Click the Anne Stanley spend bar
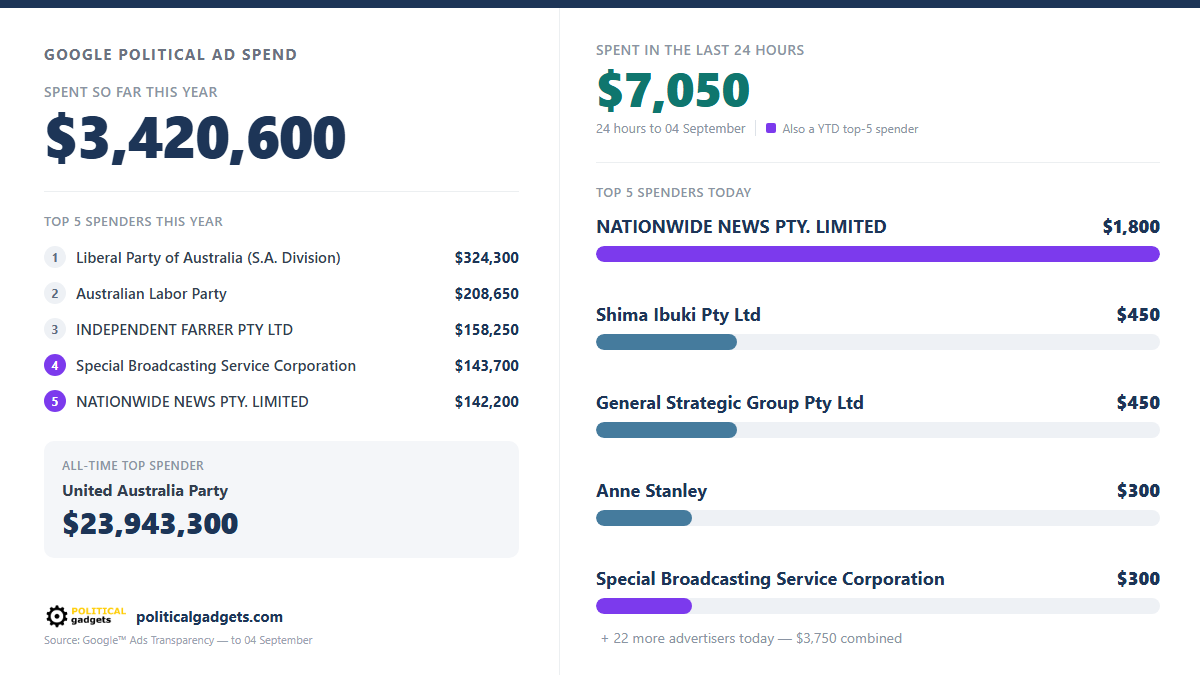The width and height of the screenshot is (1200, 675). click(x=644, y=518)
